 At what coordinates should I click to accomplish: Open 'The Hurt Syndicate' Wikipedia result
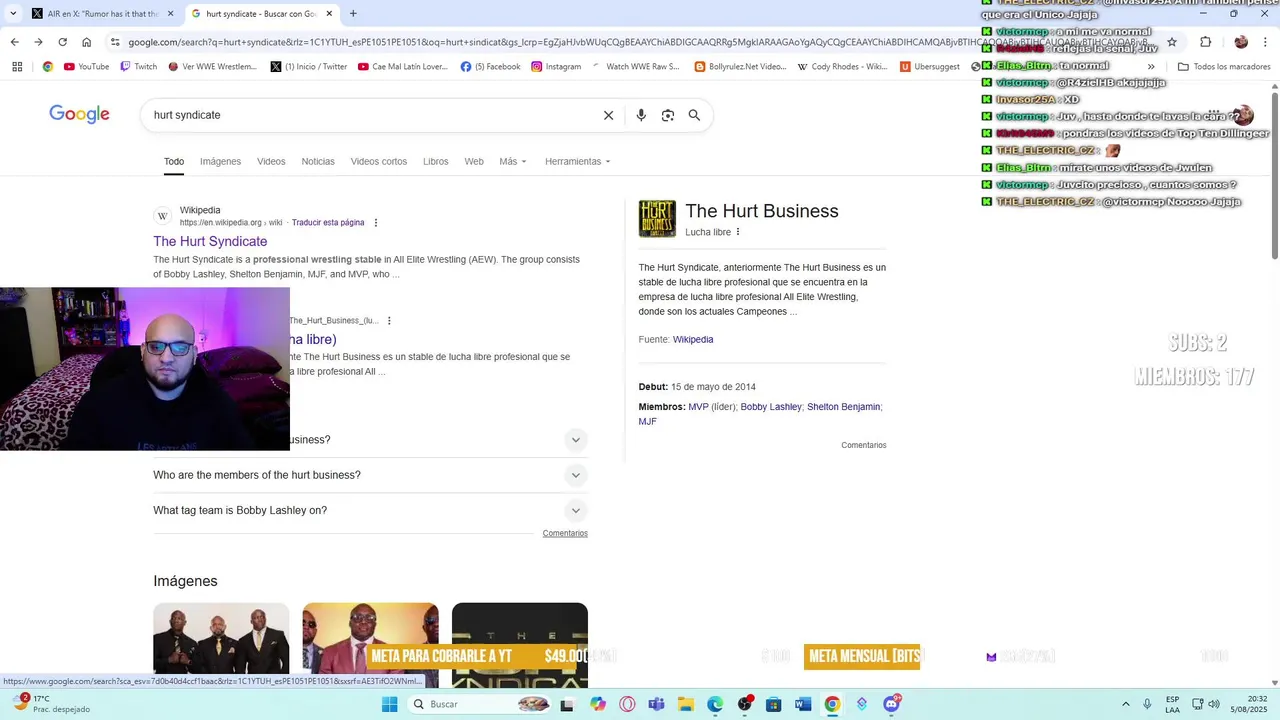click(210, 241)
